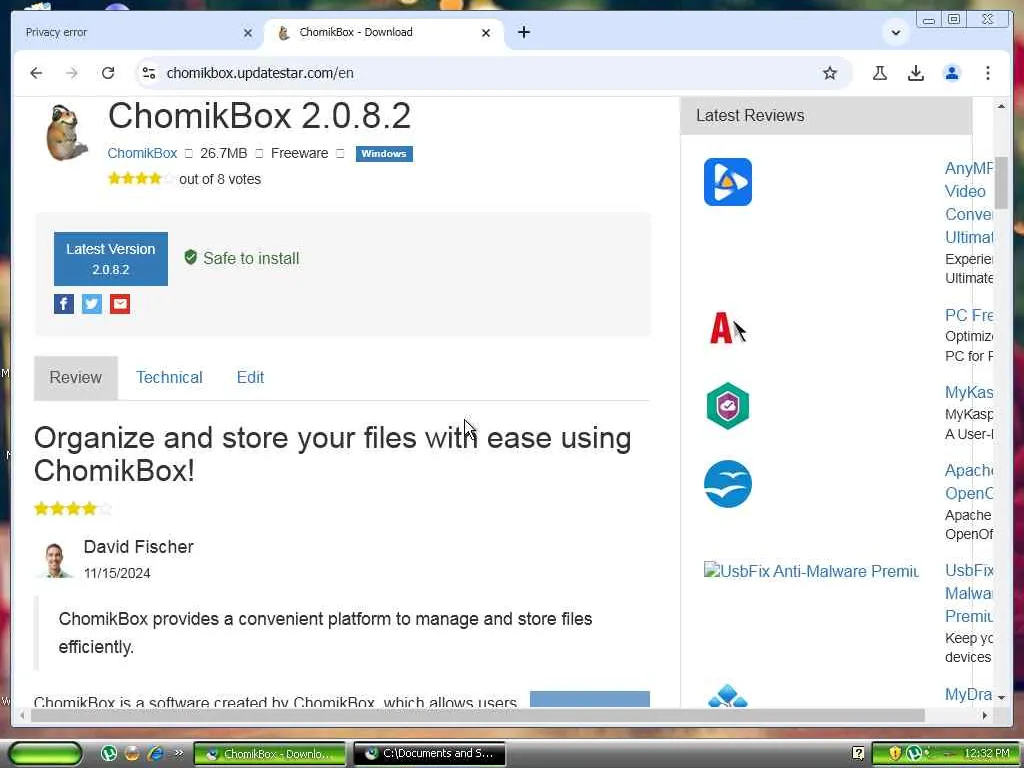Open the PC Fresh review link
The height and width of the screenshot is (768, 1024).
tap(968, 315)
